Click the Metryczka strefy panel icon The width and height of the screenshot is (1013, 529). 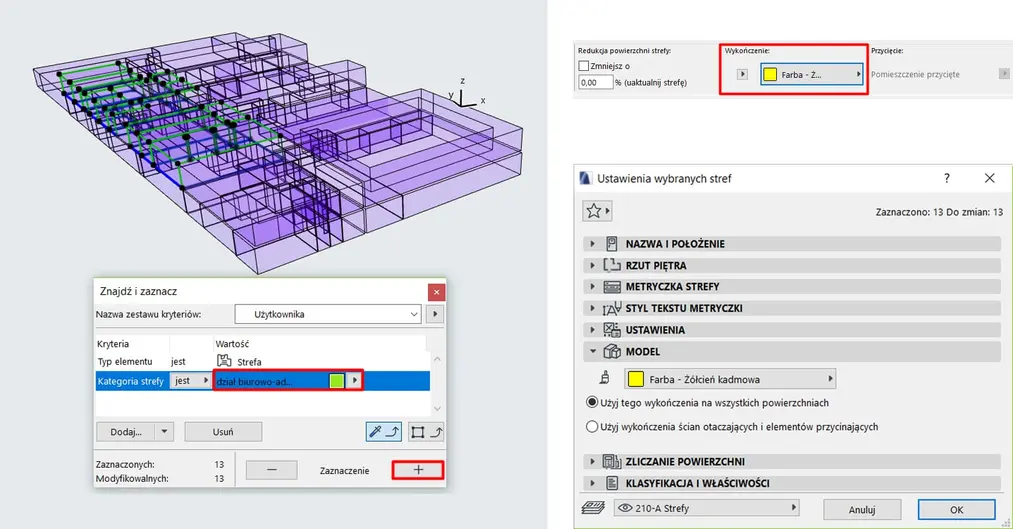[x=612, y=287]
